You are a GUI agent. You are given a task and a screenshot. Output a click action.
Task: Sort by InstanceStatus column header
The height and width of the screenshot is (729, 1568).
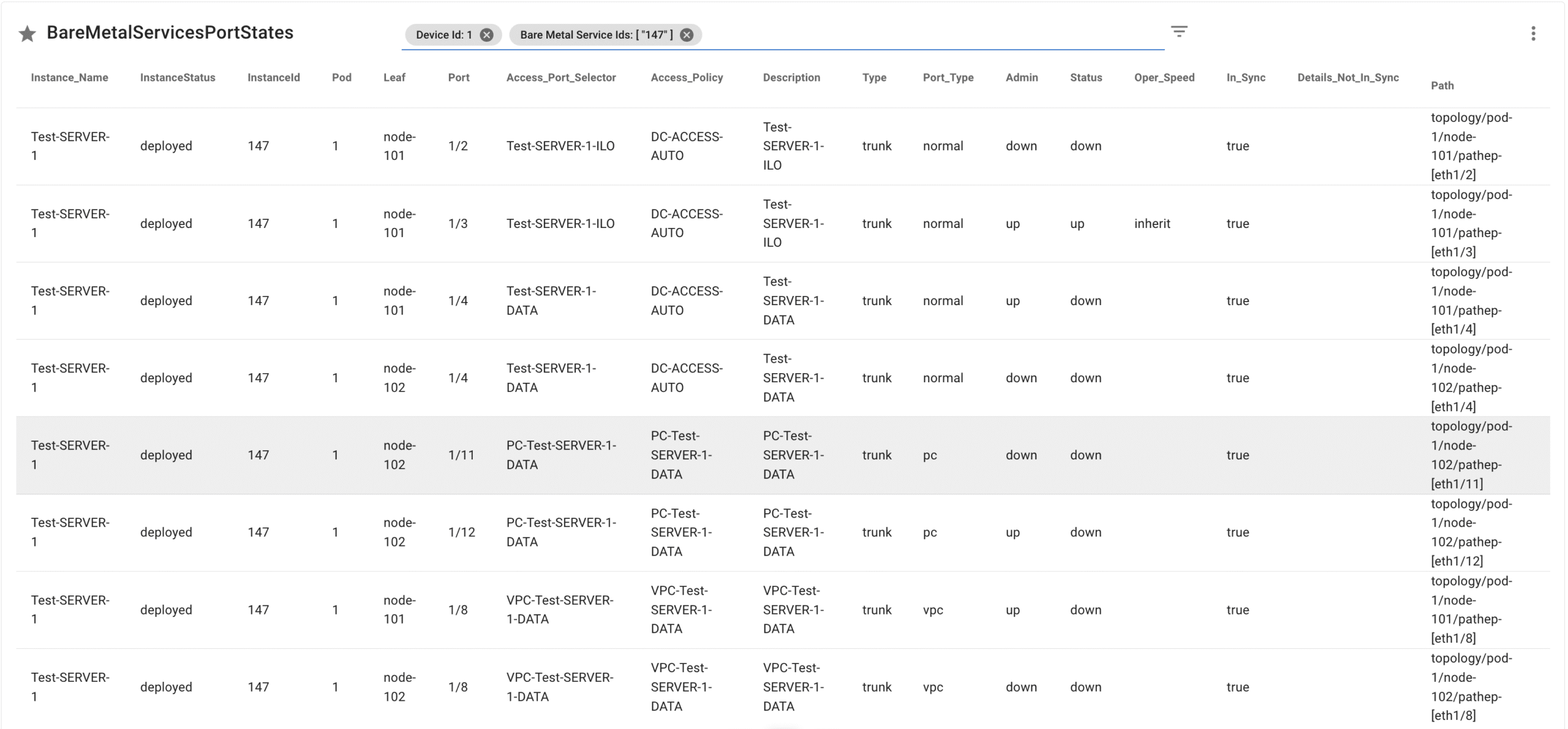tap(178, 77)
